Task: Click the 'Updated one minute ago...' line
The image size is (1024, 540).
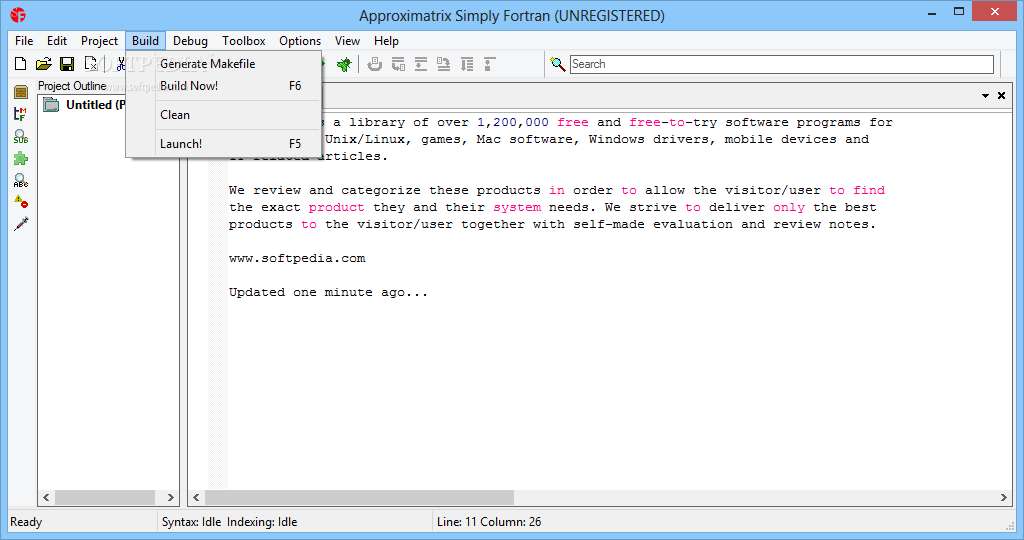Action: 328,293
